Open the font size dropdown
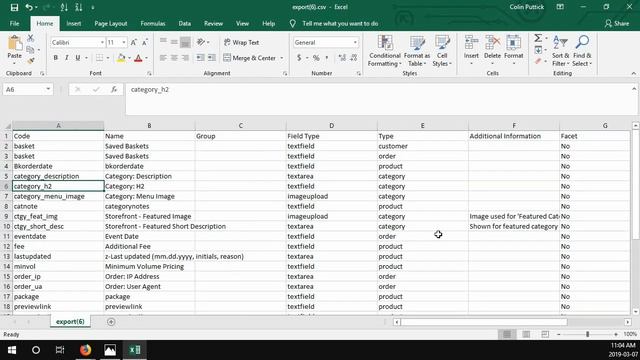640x360 pixels. point(124,42)
